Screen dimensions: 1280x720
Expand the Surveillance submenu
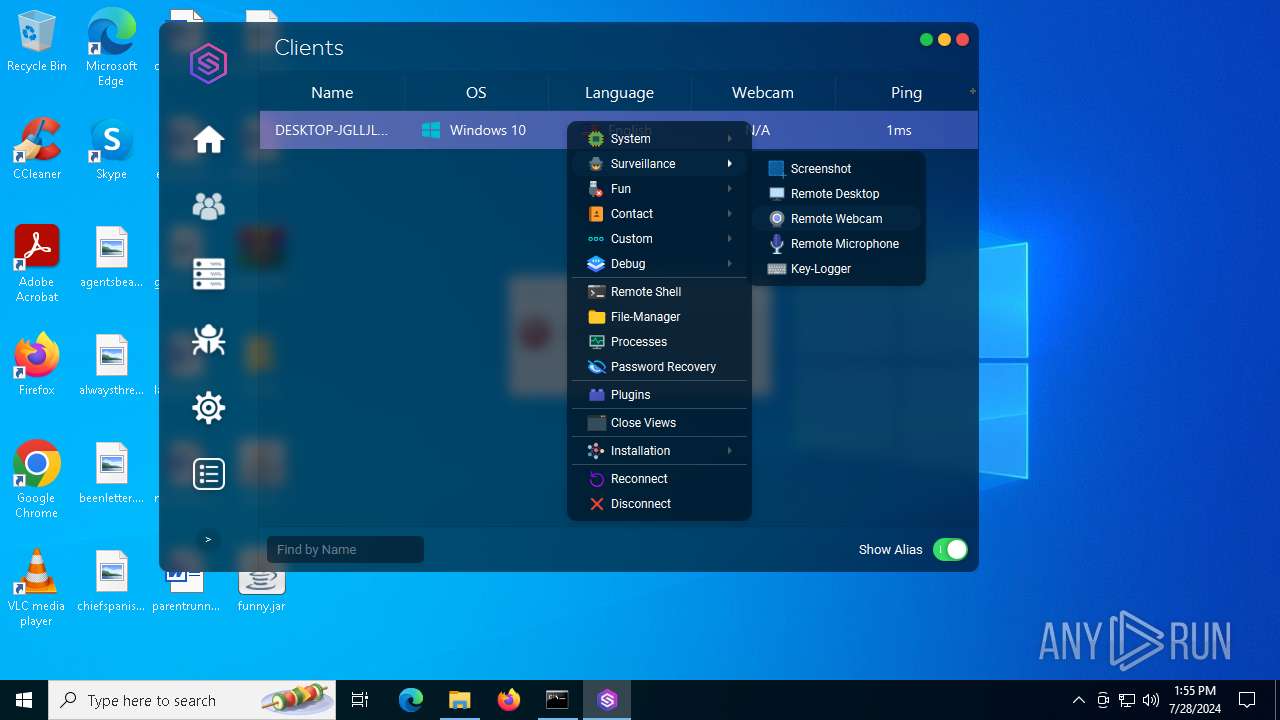point(660,163)
